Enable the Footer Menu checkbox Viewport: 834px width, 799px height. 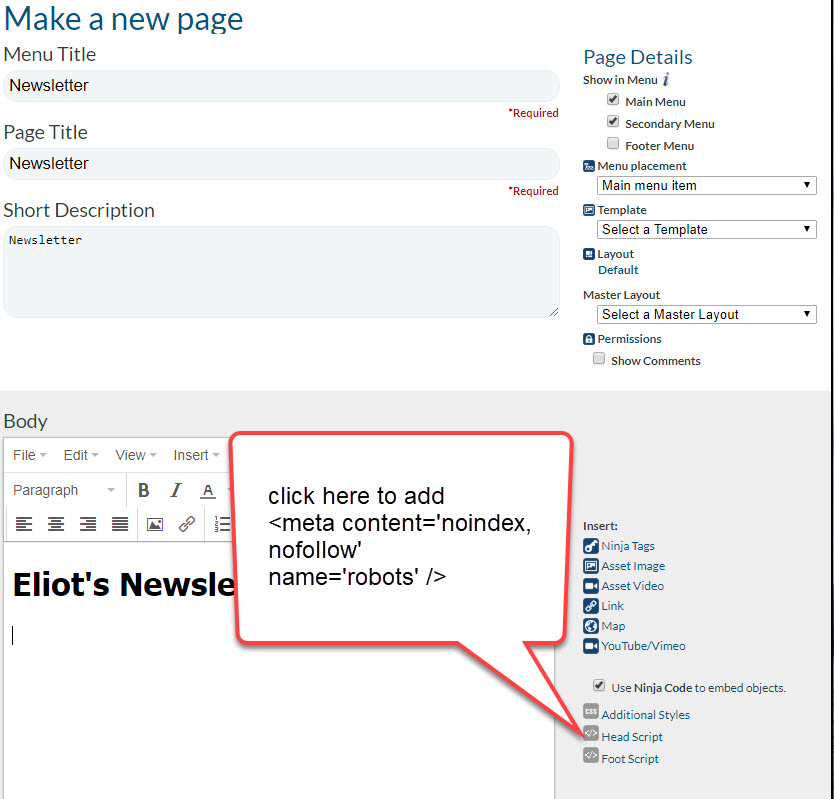coord(613,144)
